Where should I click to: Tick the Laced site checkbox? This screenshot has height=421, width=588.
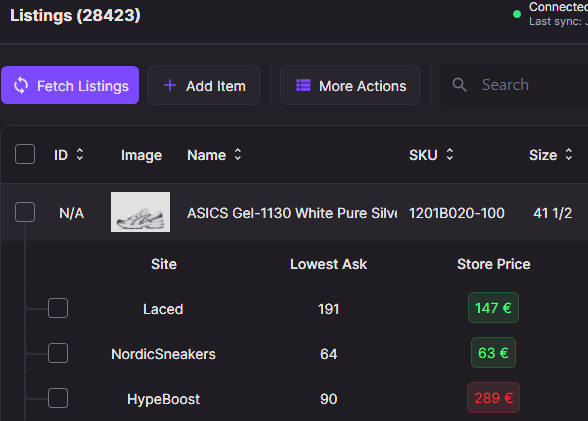click(x=58, y=308)
